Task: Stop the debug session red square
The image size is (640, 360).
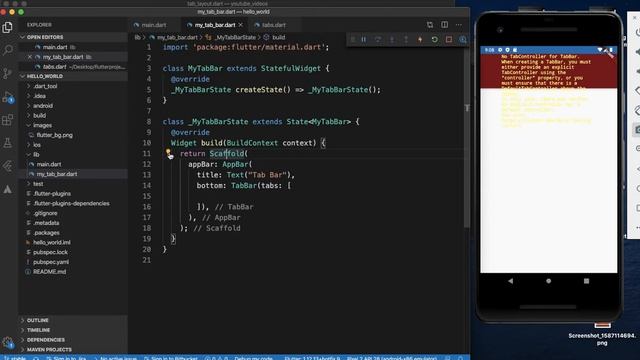Action: click(x=449, y=40)
